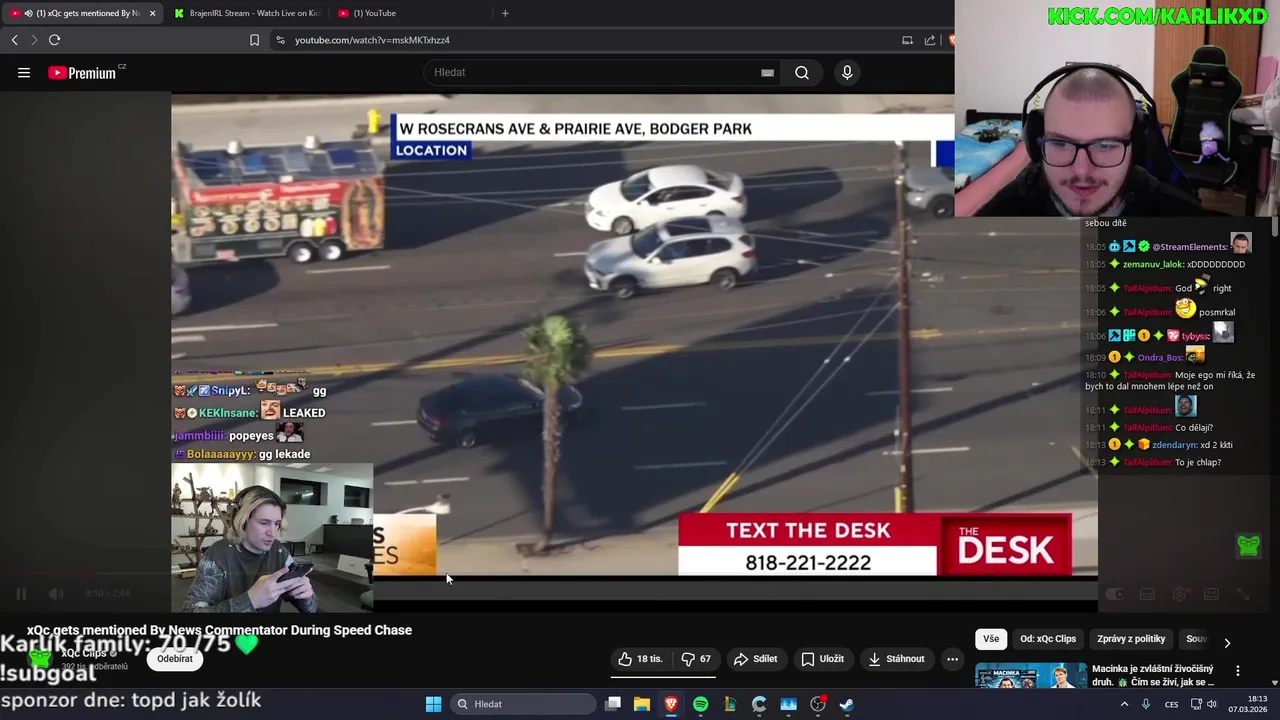Viewport: 1280px width, 720px height.
Task: Dislike the video showing 67
Action: pos(696,659)
